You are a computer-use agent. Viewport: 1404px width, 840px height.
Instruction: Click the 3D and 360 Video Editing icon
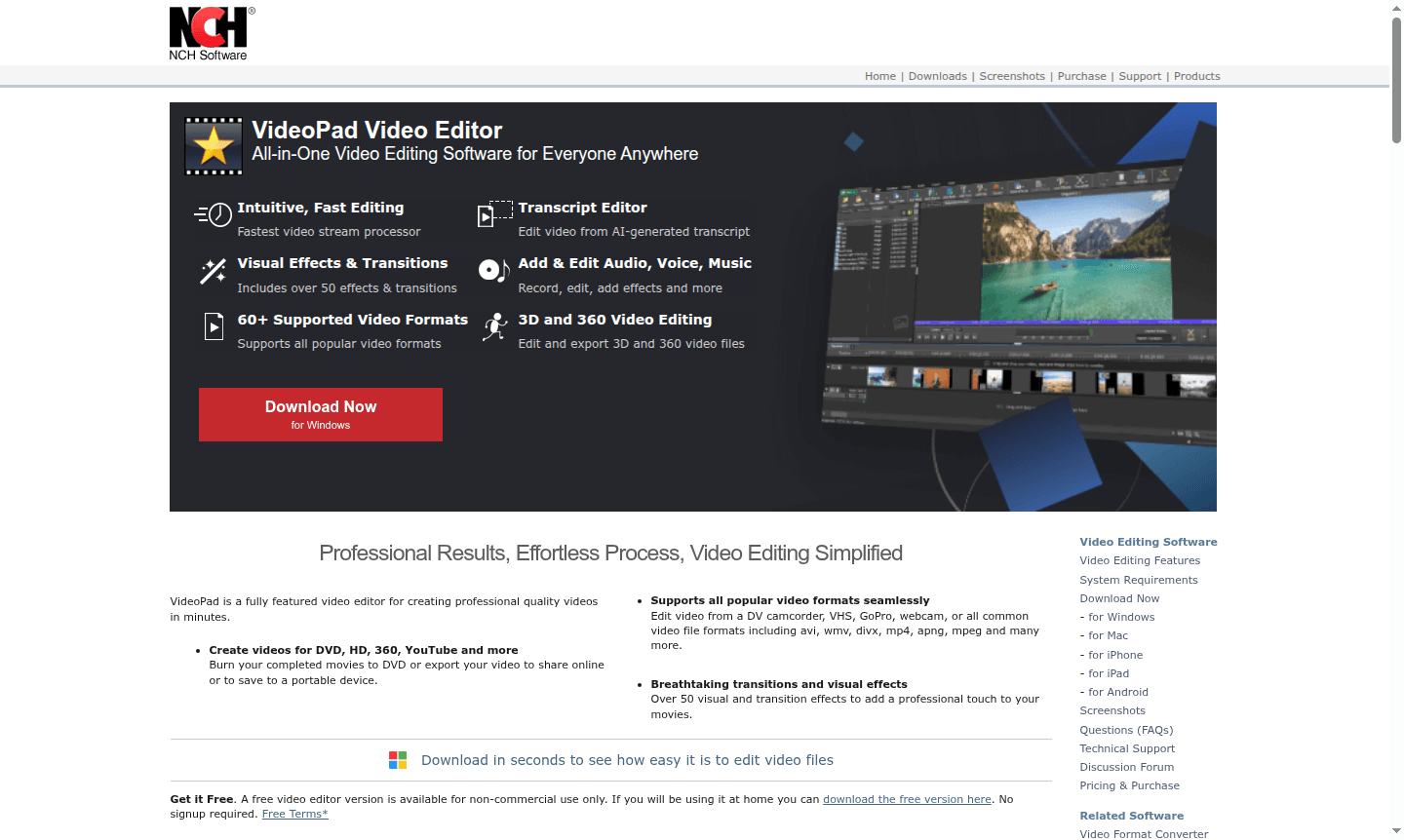tap(494, 327)
